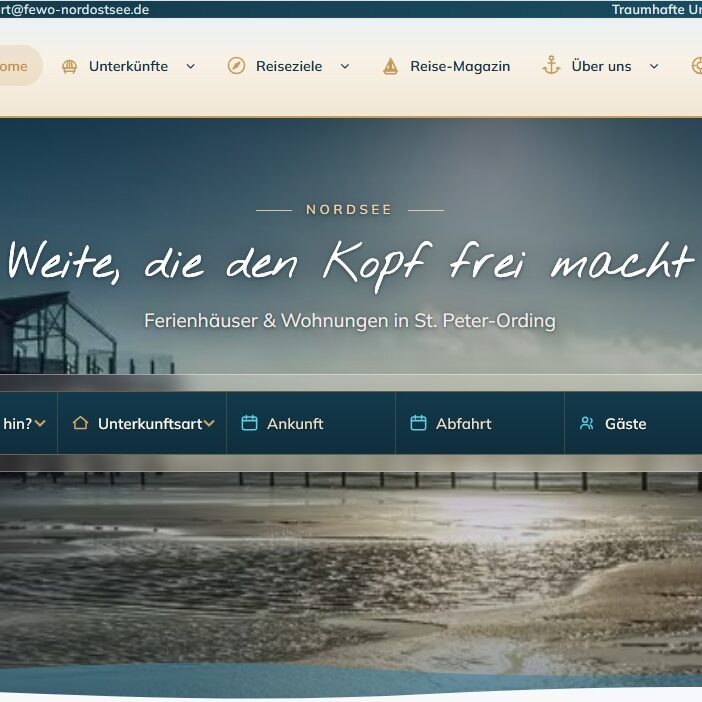Expand the Über uns menu chevron
This screenshot has width=702, height=702.
tap(654, 66)
